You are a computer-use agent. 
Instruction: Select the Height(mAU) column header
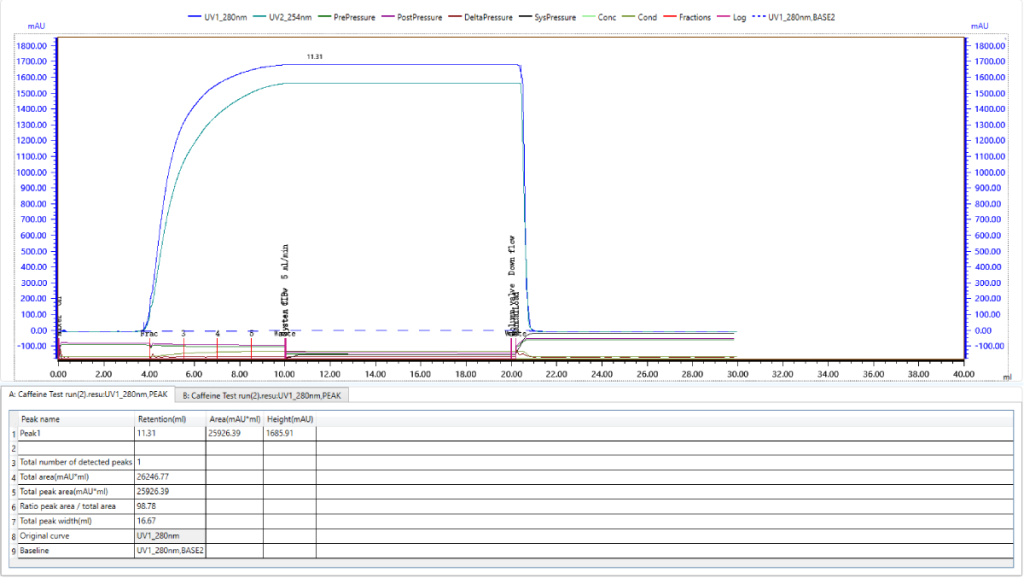[289, 419]
